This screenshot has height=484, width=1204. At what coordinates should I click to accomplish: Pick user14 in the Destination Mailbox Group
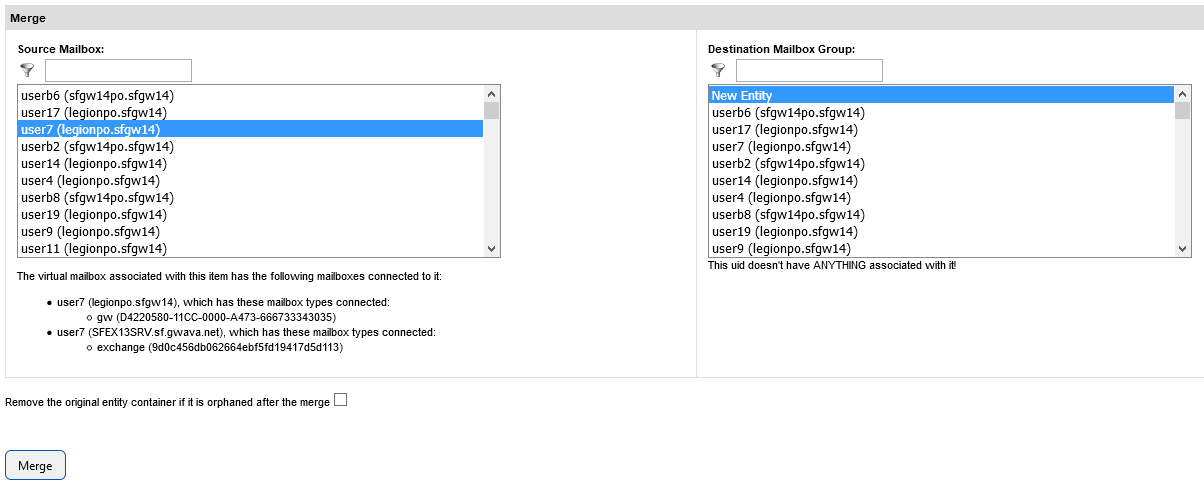click(x=785, y=180)
